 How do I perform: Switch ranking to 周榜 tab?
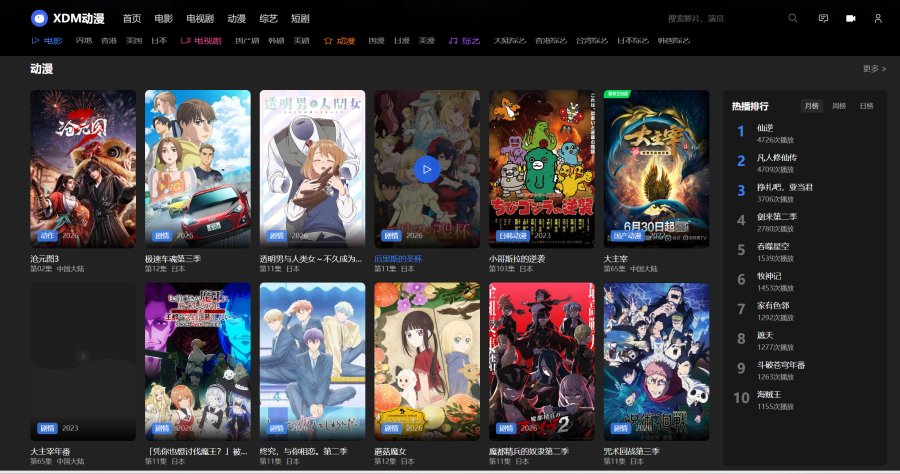point(839,106)
